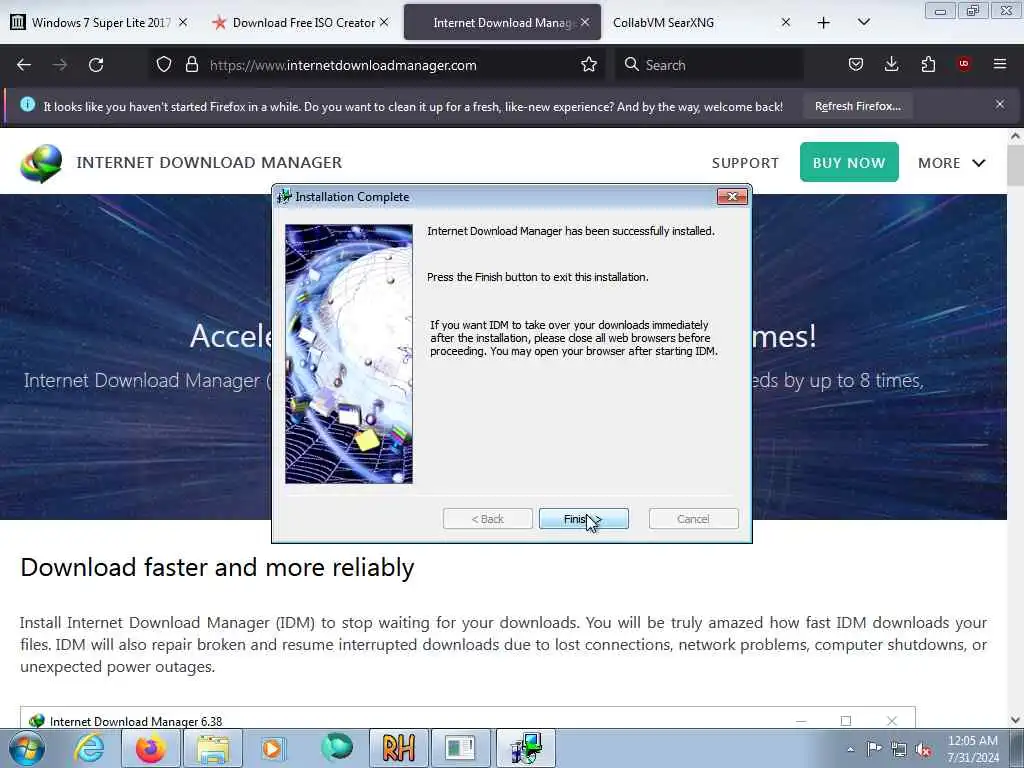Screen dimensions: 1024x768
Task: Click the IDM installer taskbar icon
Action: 526,748
